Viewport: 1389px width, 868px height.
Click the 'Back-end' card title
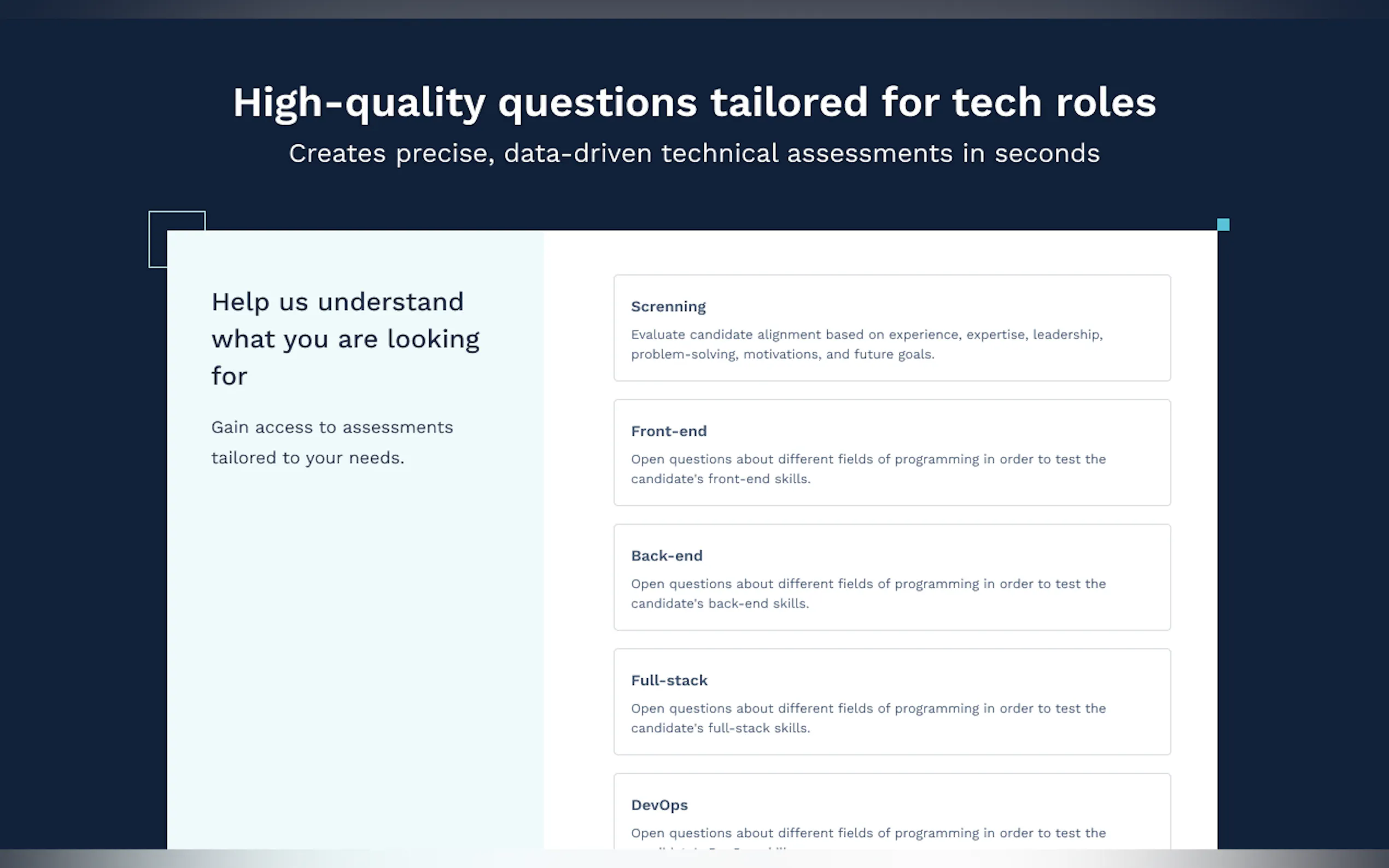click(x=667, y=556)
